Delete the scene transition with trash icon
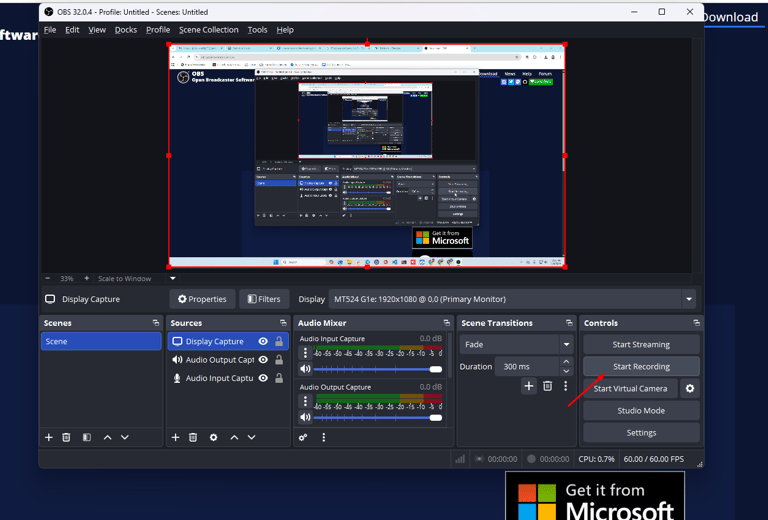This screenshot has width=768, height=520. 547,386
